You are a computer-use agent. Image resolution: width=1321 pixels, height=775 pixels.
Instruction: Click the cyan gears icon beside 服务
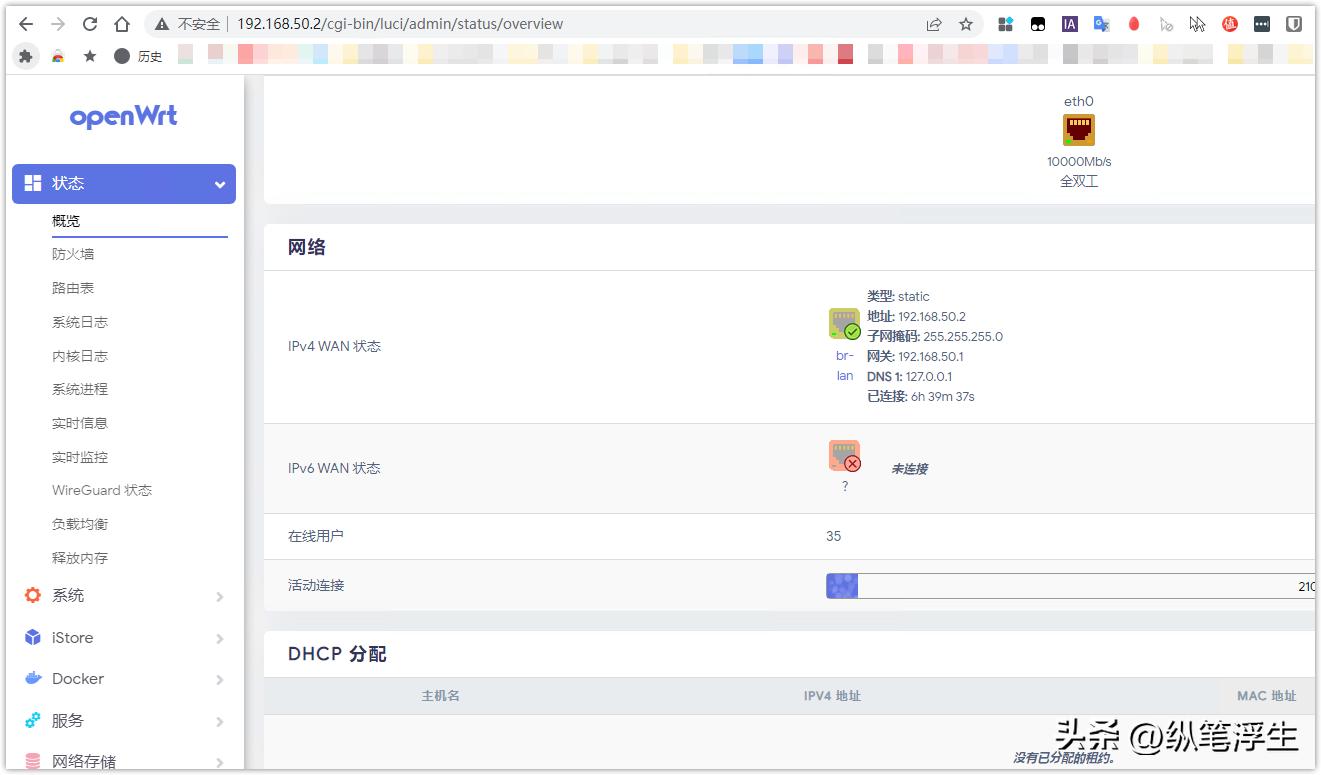click(x=31, y=721)
